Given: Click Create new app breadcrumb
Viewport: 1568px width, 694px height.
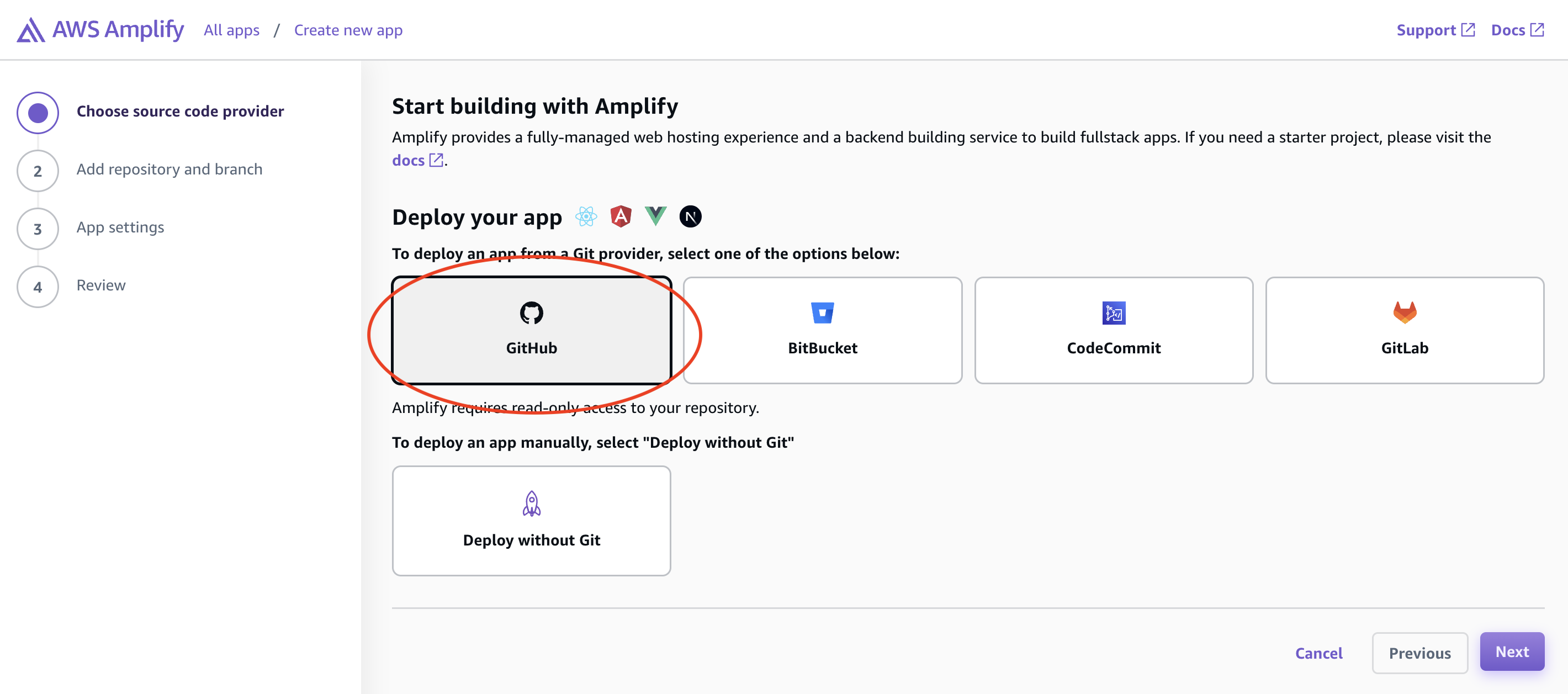Looking at the screenshot, I should click(x=348, y=30).
